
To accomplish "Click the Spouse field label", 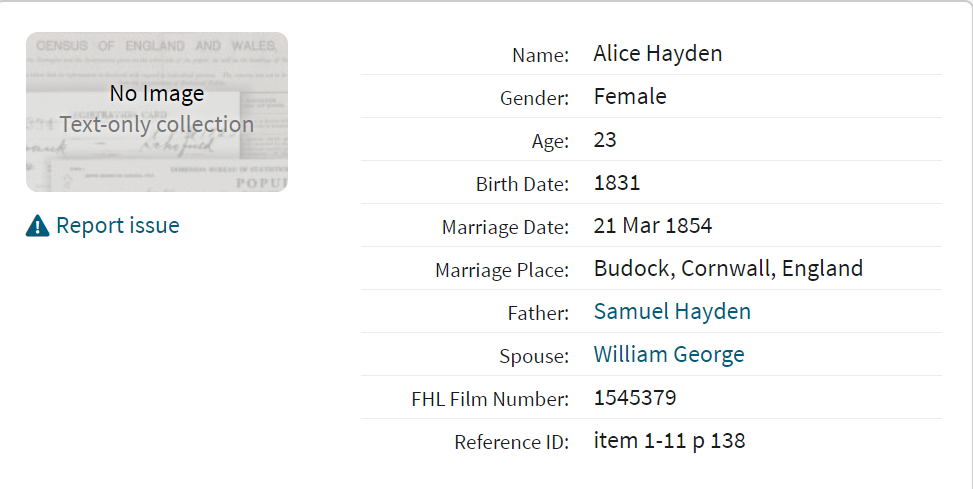I will tap(534, 356).
